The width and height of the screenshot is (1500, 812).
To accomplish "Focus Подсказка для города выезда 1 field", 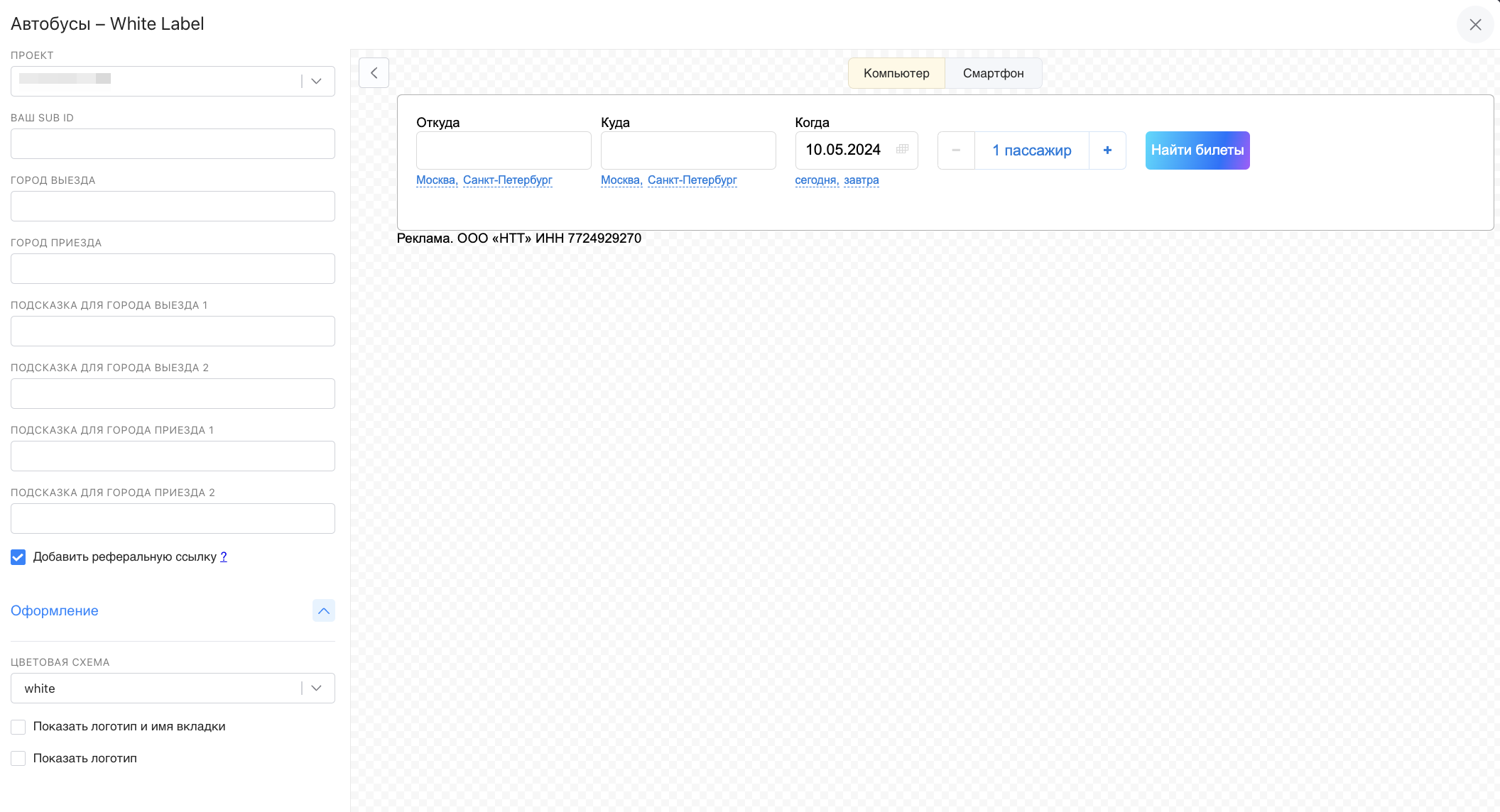I will (173, 331).
